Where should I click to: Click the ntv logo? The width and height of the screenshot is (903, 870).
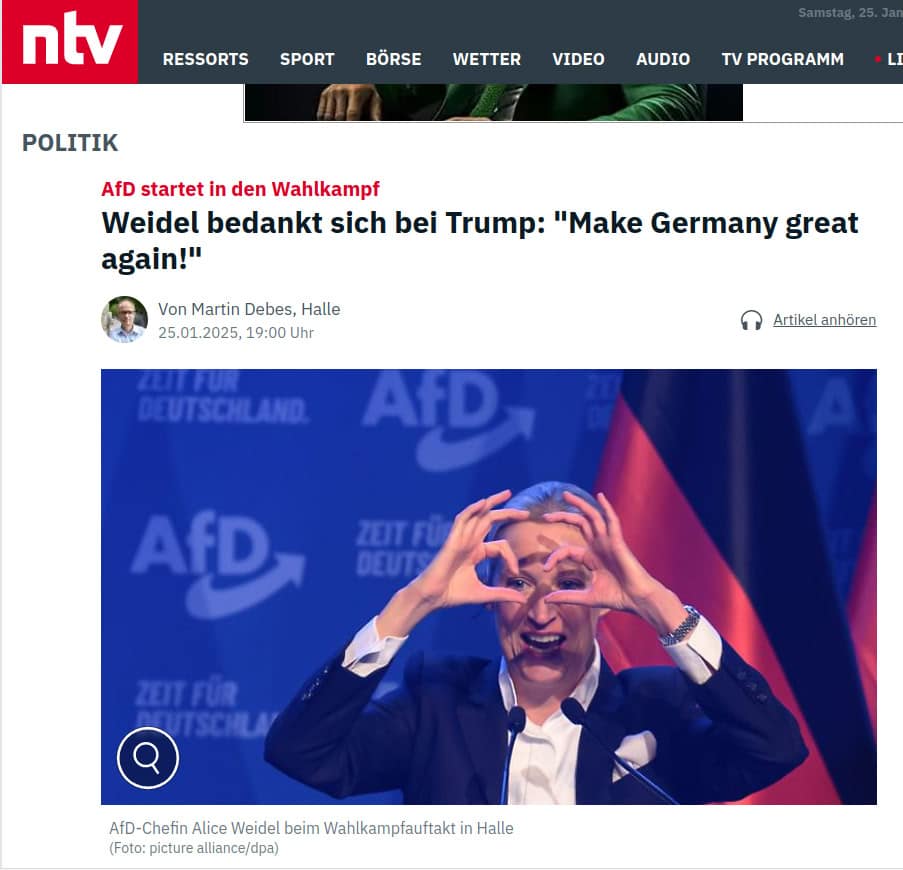(70, 41)
